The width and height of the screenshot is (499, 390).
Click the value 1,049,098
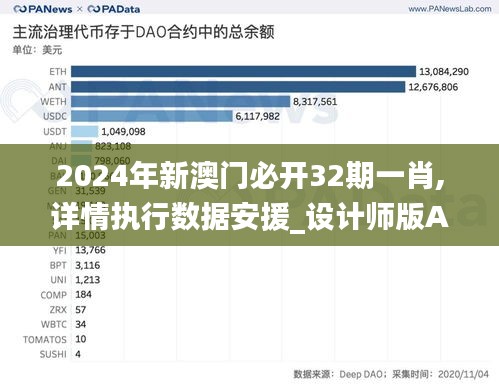point(123,131)
